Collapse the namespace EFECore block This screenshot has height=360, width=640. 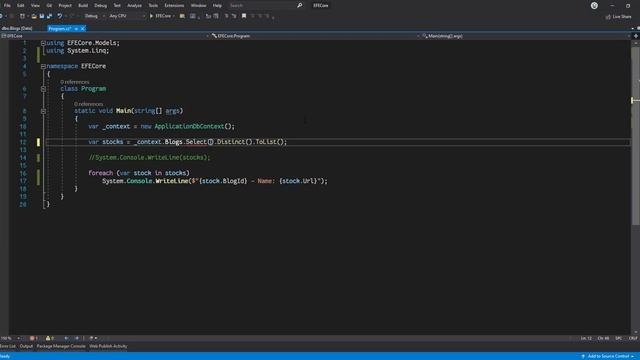tap(43, 66)
